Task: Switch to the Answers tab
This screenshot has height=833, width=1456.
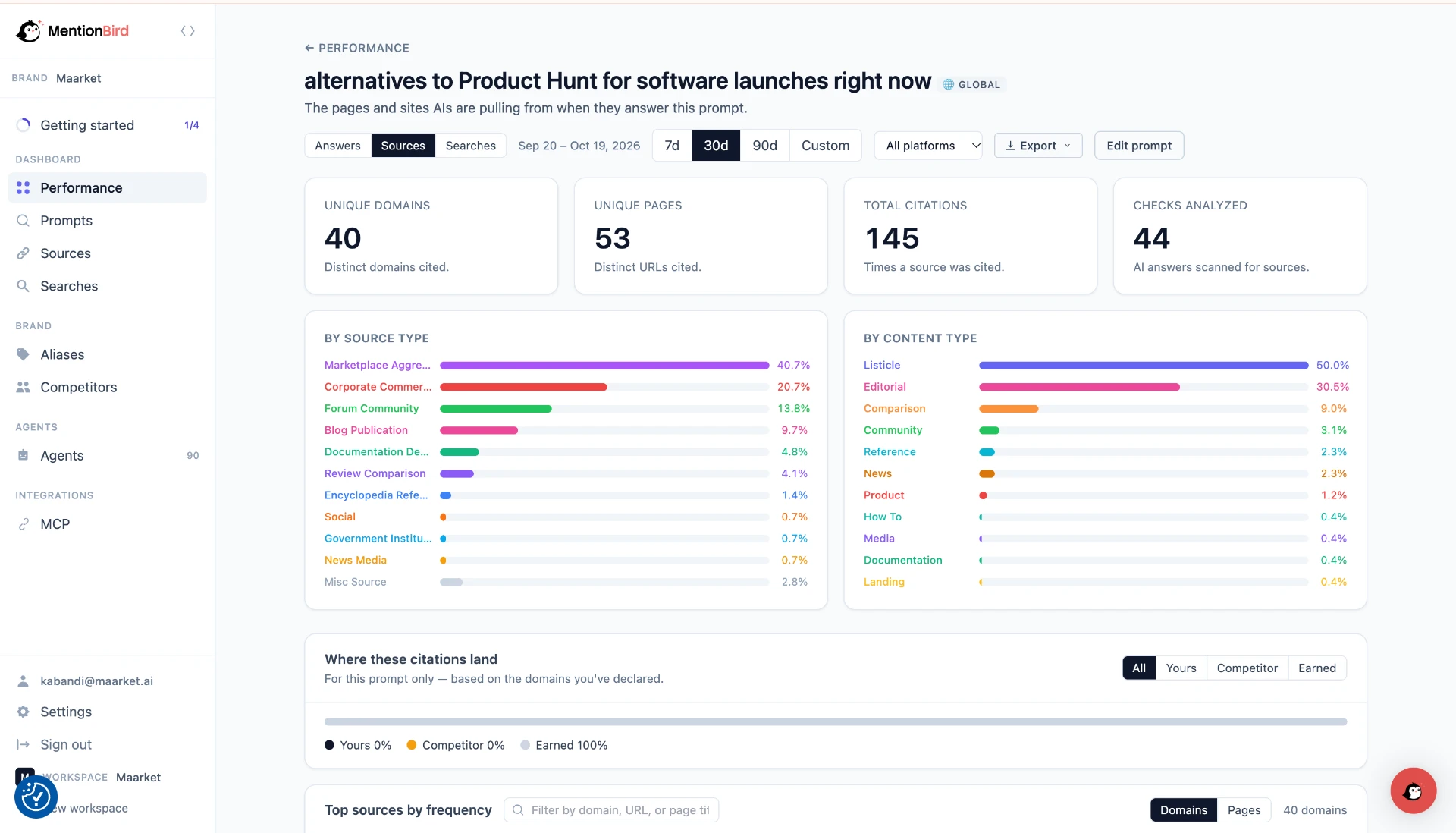Action: [337, 146]
